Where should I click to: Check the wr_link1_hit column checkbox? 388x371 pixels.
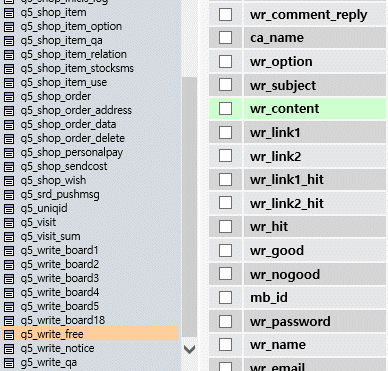[225, 179]
